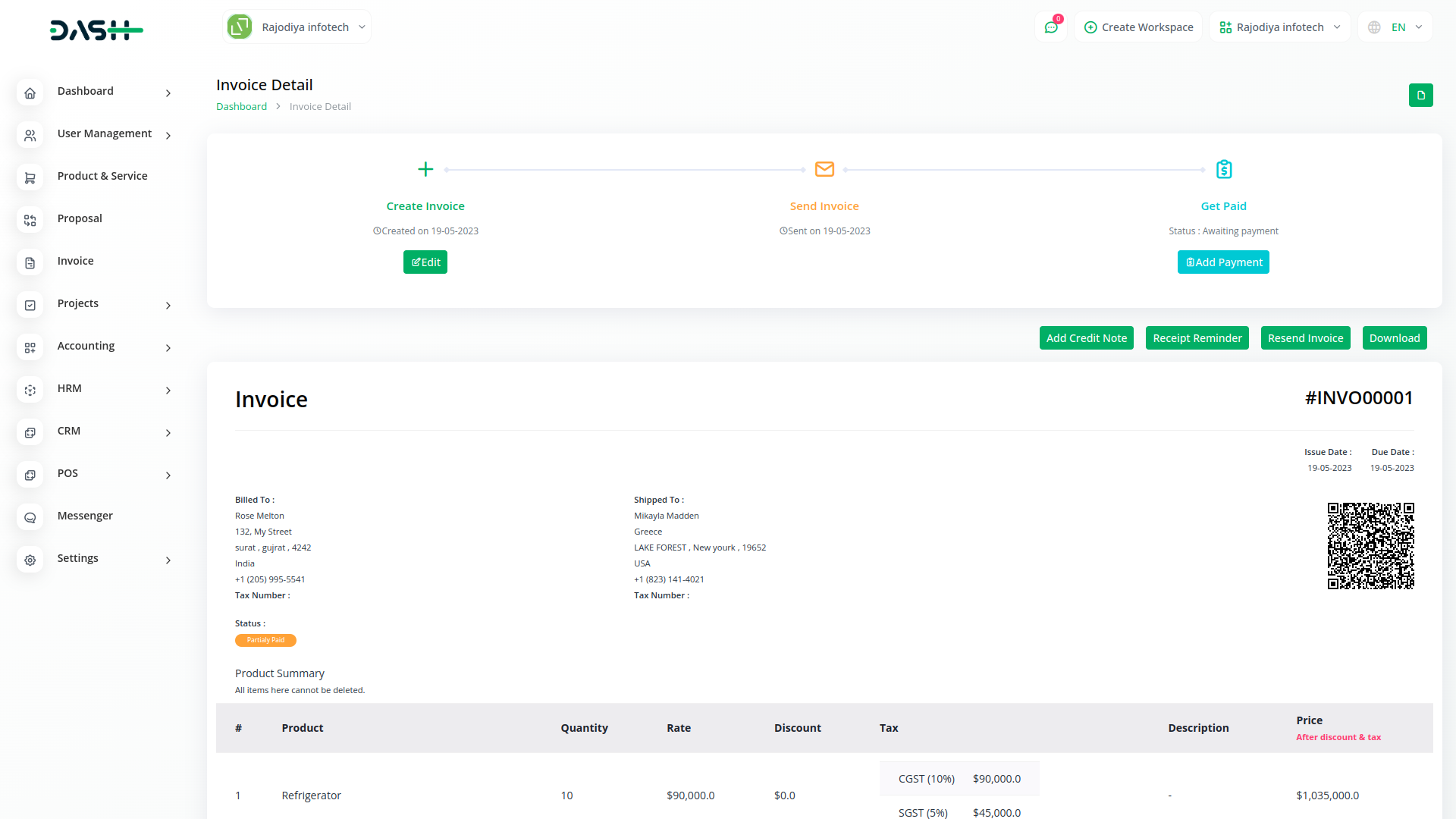The width and height of the screenshot is (1456, 819).
Task: Select the Accounting icon in sidebar
Action: 30,347
